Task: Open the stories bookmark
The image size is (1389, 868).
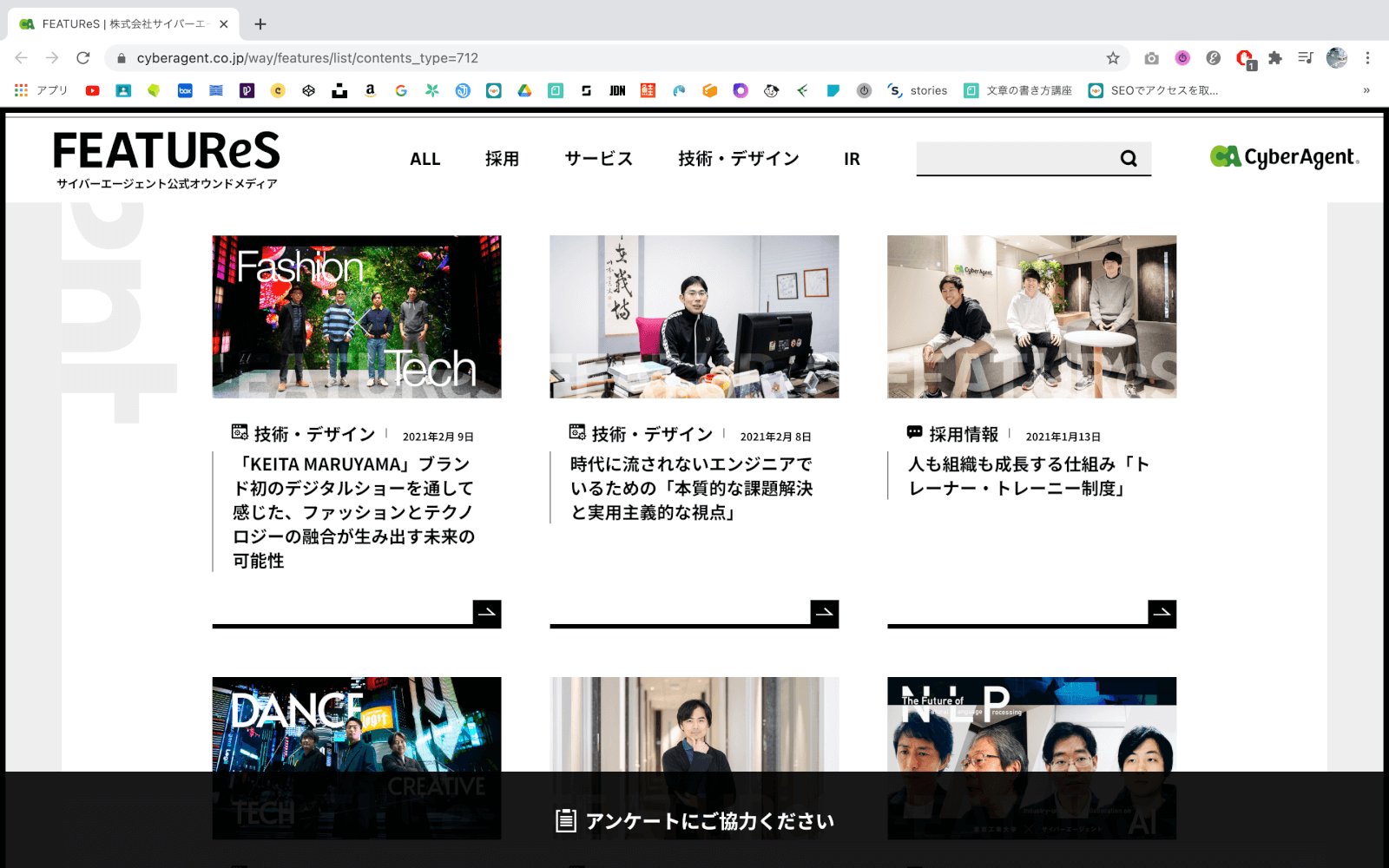Action: coord(918,90)
